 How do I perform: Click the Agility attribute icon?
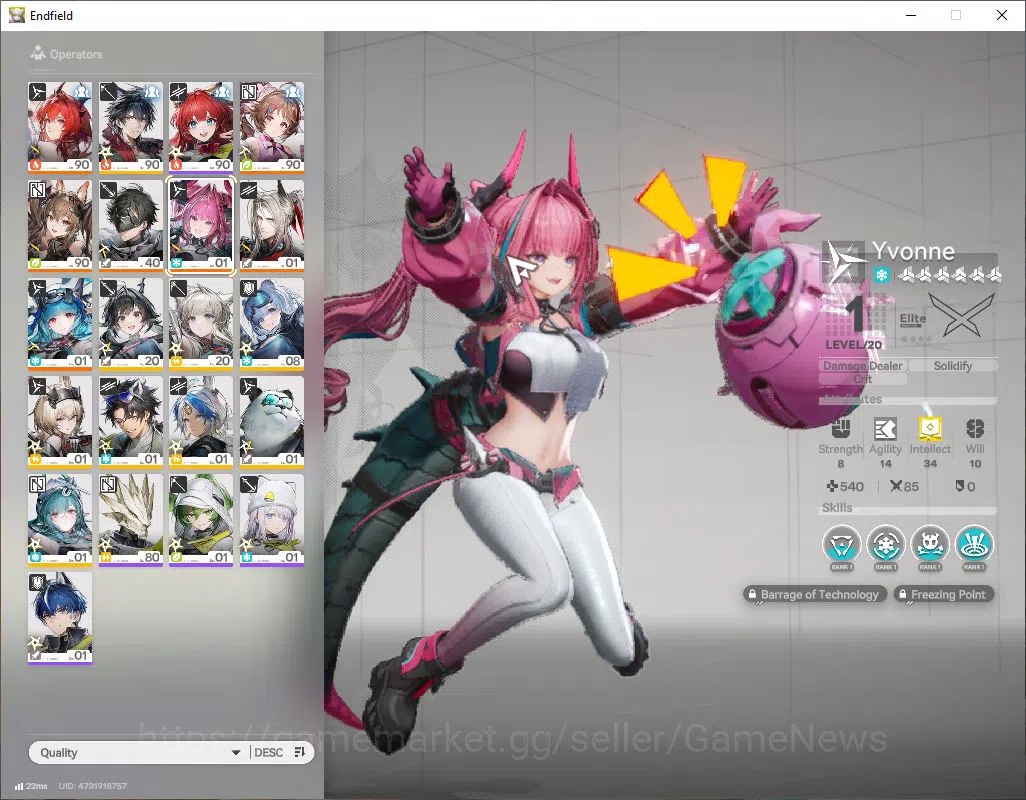coord(885,429)
